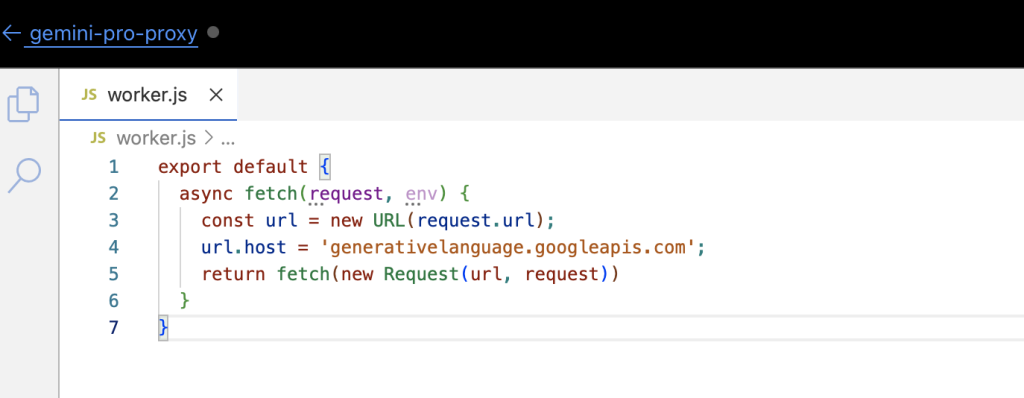The height and width of the screenshot is (398, 1024).
Task: Click worker.js in the breadcrumb
Action: point(156,138)
